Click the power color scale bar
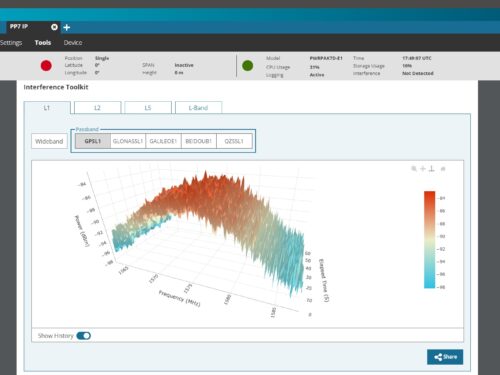 (430, 239)
